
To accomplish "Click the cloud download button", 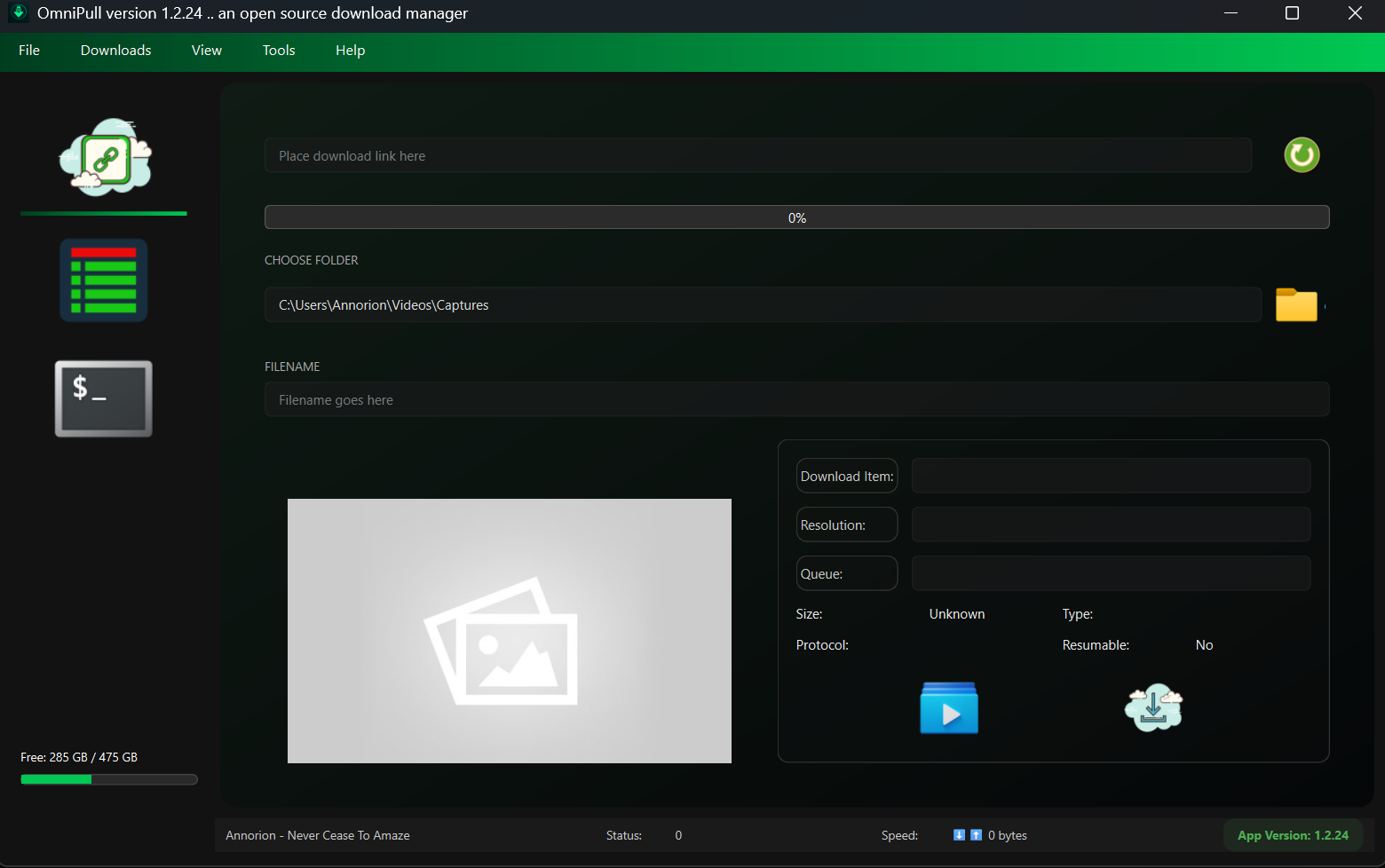I will [x=1153, y=707].
